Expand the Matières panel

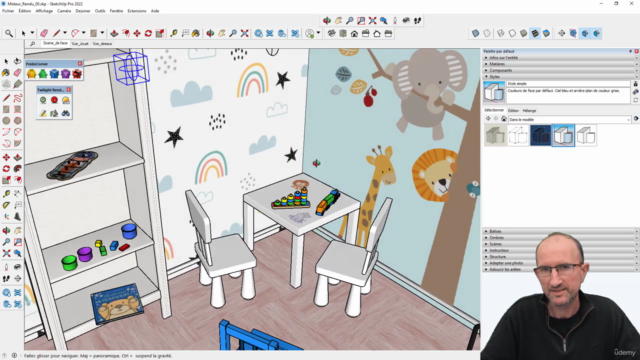tap(561, 64)
